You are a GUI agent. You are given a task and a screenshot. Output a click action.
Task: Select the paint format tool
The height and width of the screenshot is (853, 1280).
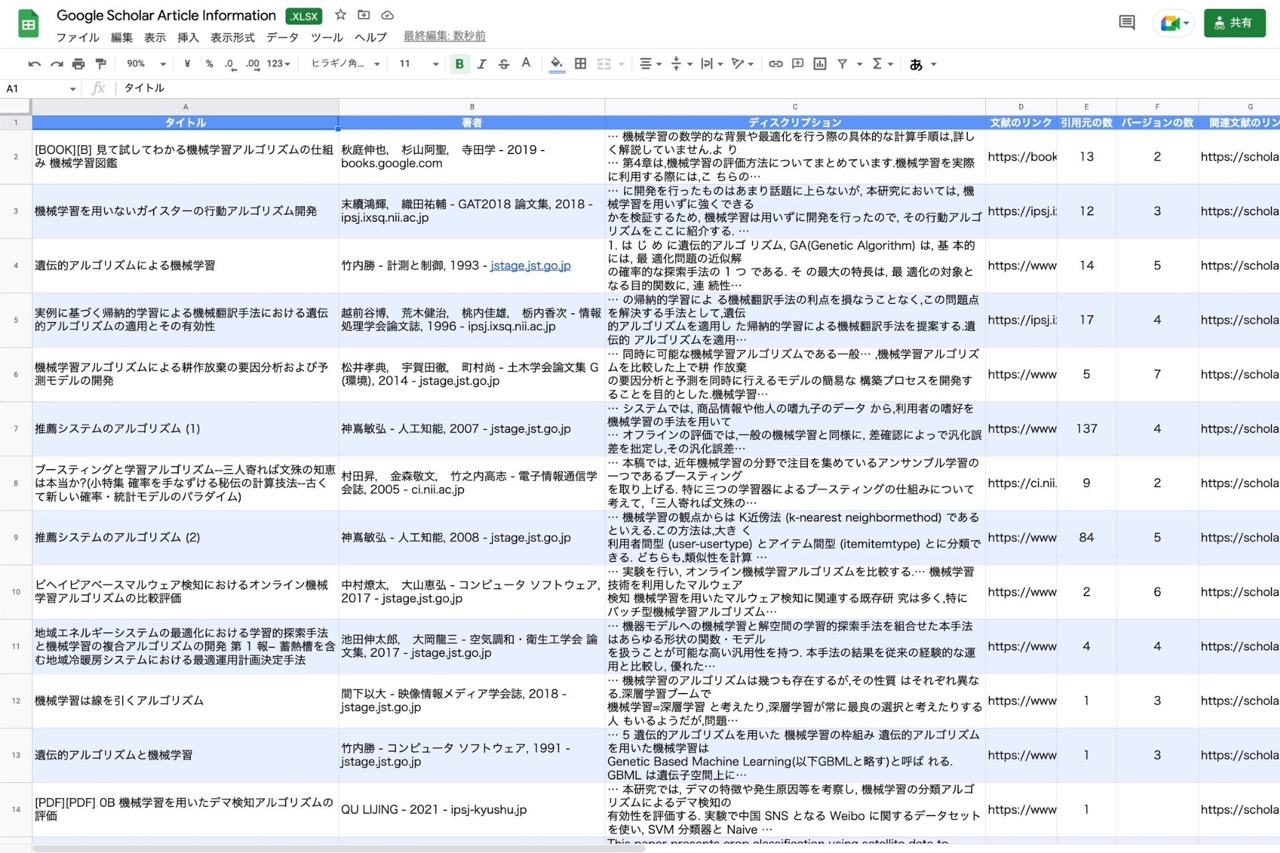pyautogui.click(x=100, y=64)
